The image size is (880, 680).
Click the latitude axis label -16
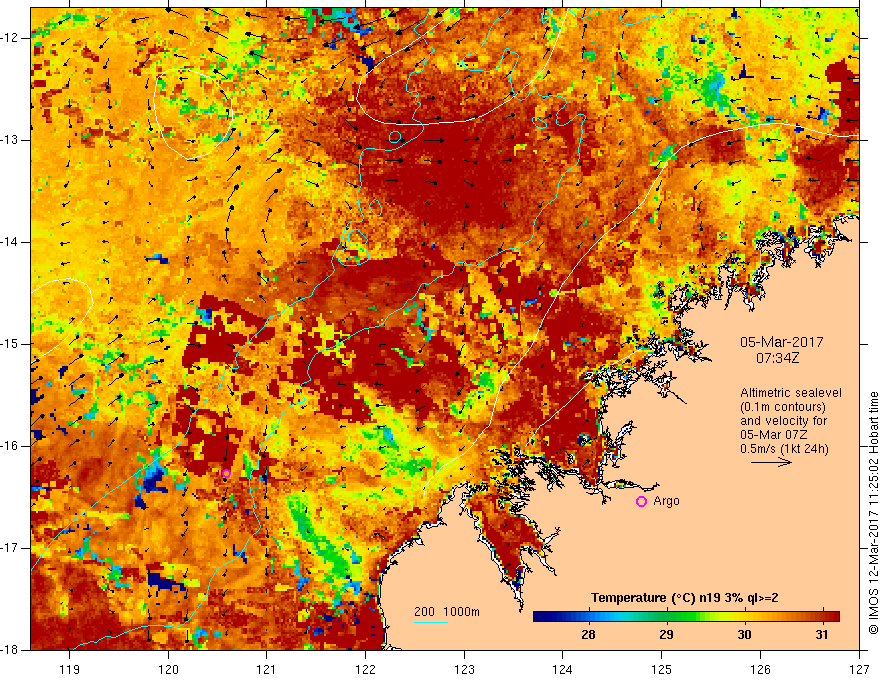click(x=10, y=446)
